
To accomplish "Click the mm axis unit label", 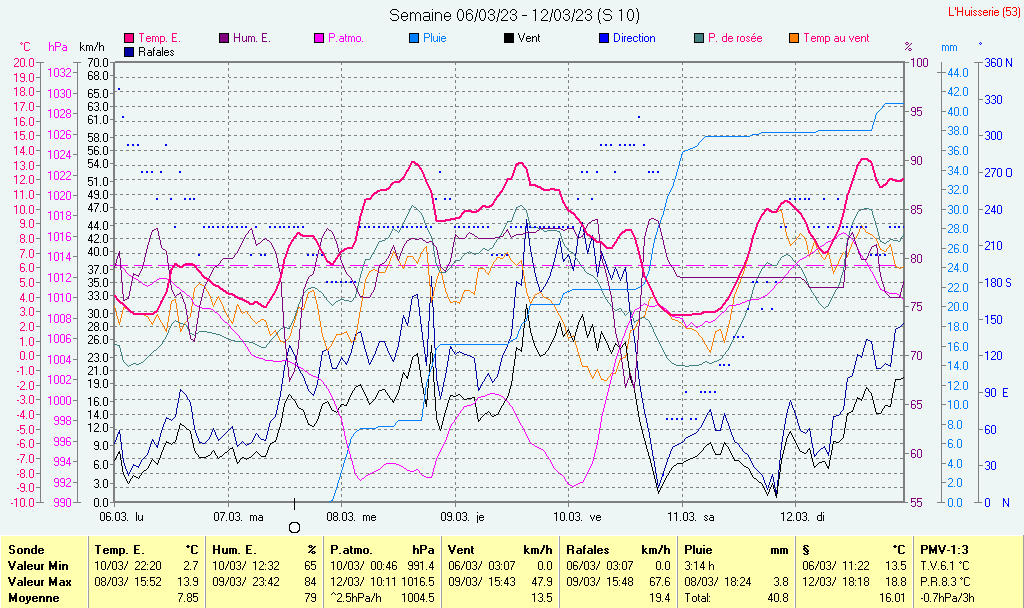I will 949,48.
